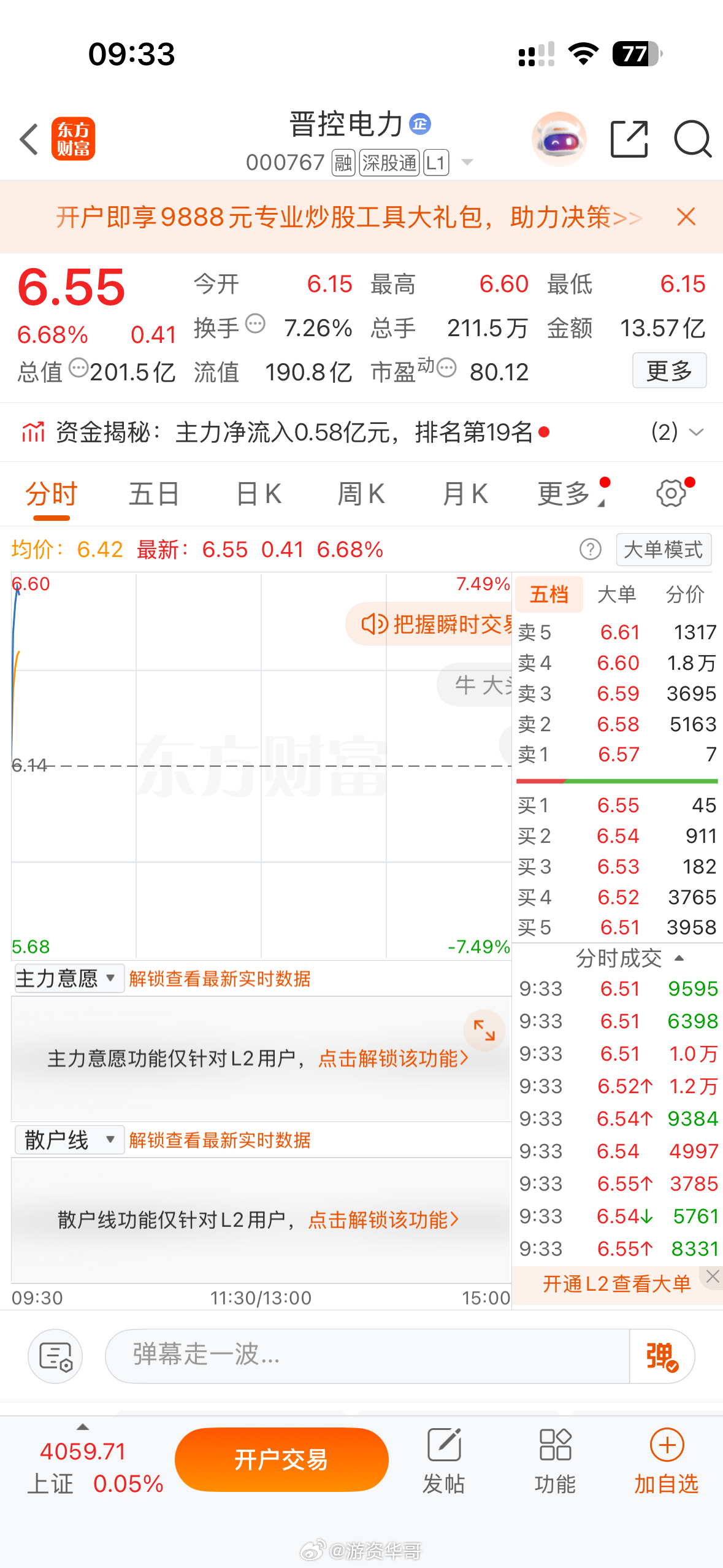723x1568 pixels.
Task: Toggle 大单模式 button
Action: (x=664, y=549)
